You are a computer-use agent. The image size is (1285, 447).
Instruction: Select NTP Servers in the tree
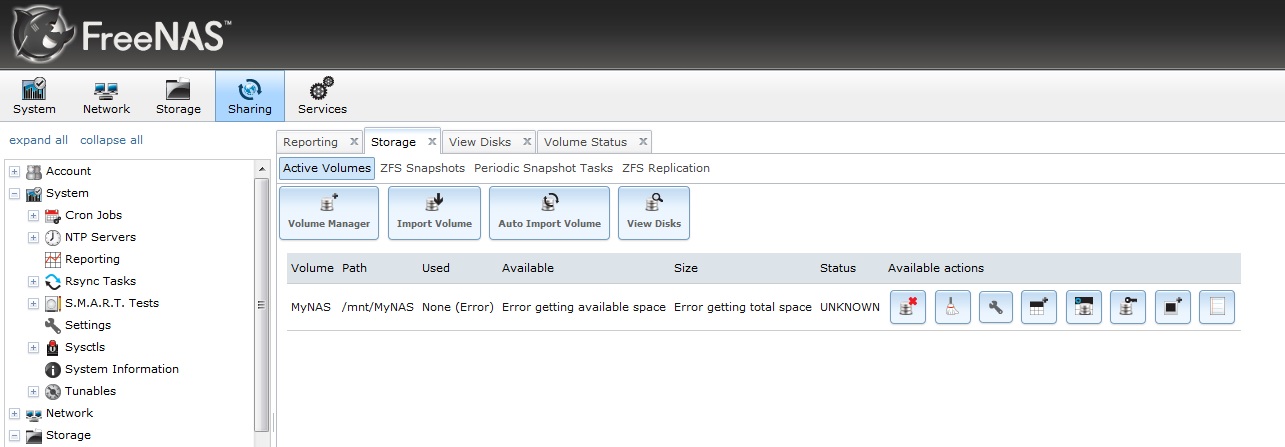100,237
